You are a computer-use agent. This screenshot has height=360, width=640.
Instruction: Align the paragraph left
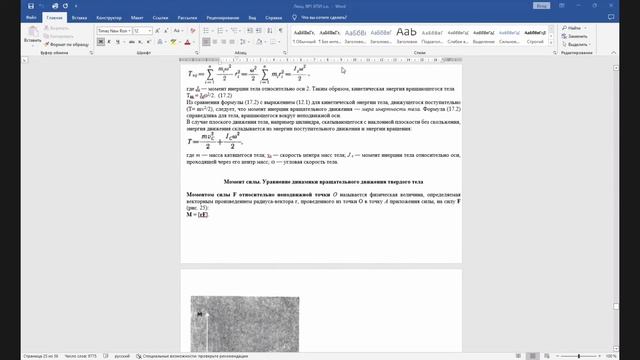pos(206,42)
